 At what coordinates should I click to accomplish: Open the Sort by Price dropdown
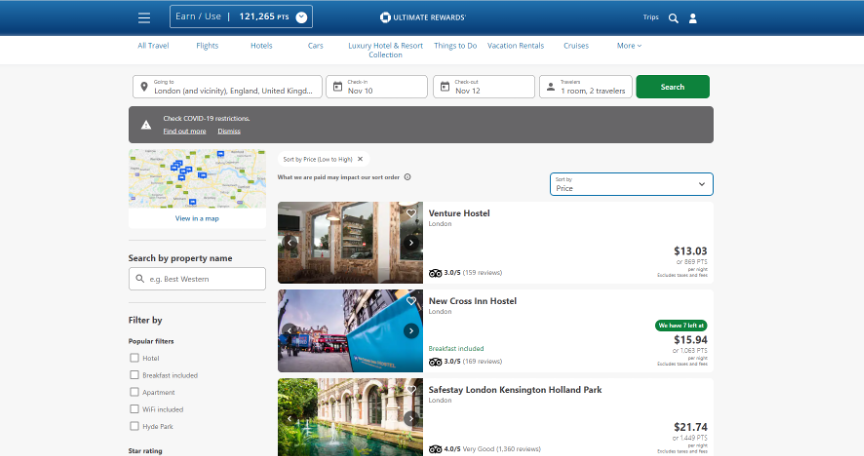tap(631, 184)
